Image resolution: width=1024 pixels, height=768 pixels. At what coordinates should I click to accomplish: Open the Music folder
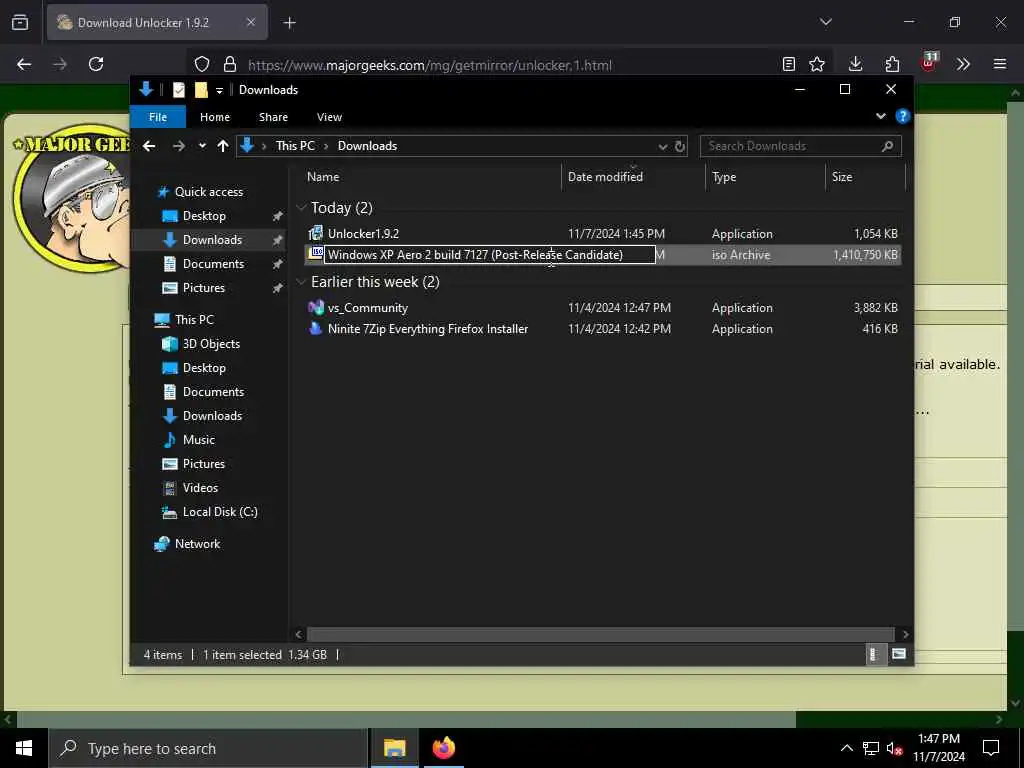click(x=199, y=440)
